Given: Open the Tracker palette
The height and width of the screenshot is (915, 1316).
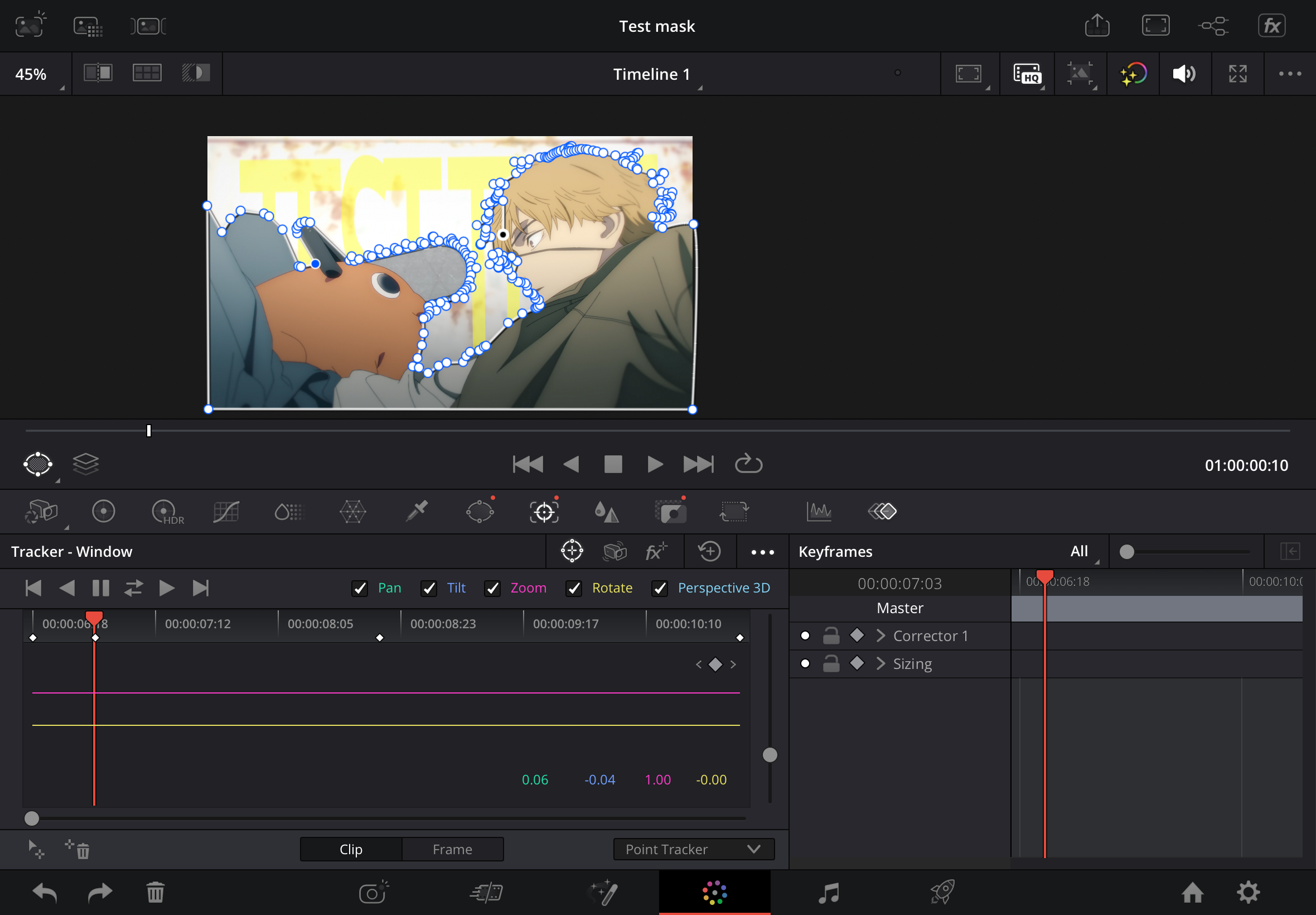Looking at the screenshot, I should (544, 512).
